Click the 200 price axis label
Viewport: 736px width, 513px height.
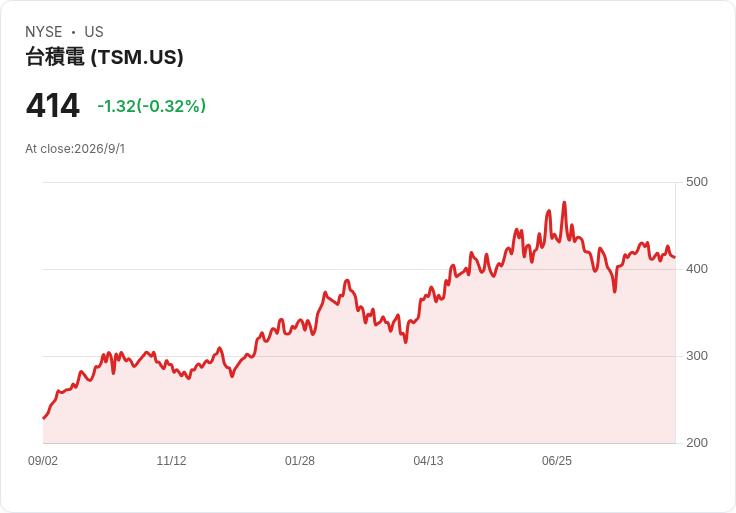click(x=697, y=443)
